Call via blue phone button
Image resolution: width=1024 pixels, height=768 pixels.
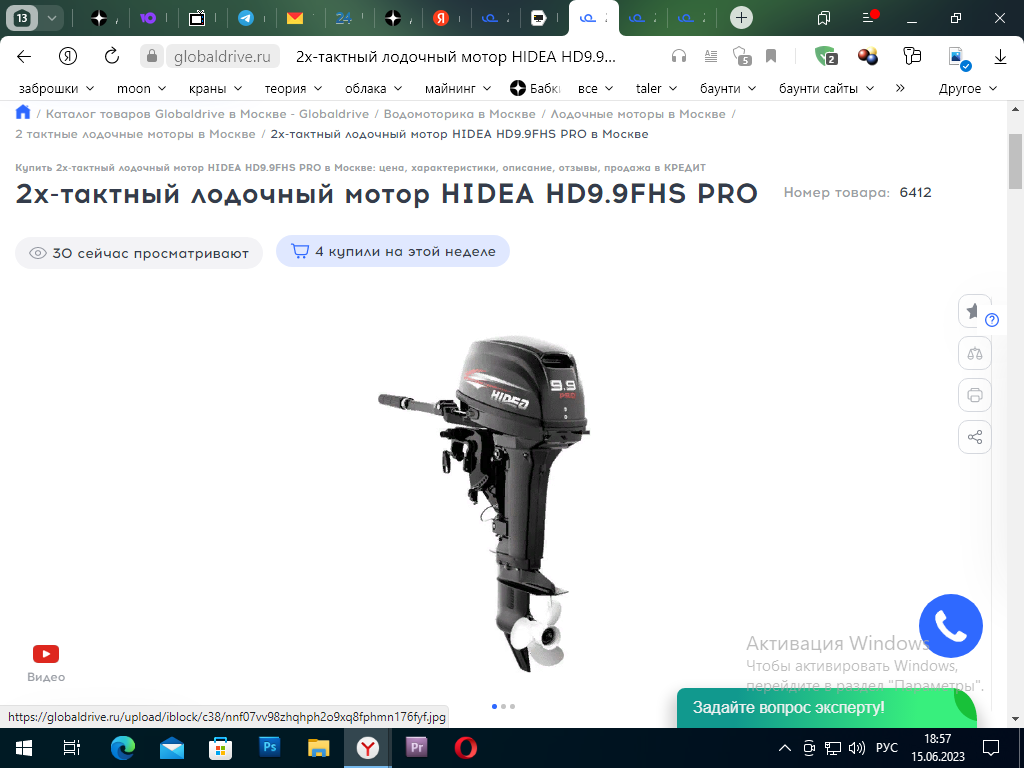coord(951,626)
